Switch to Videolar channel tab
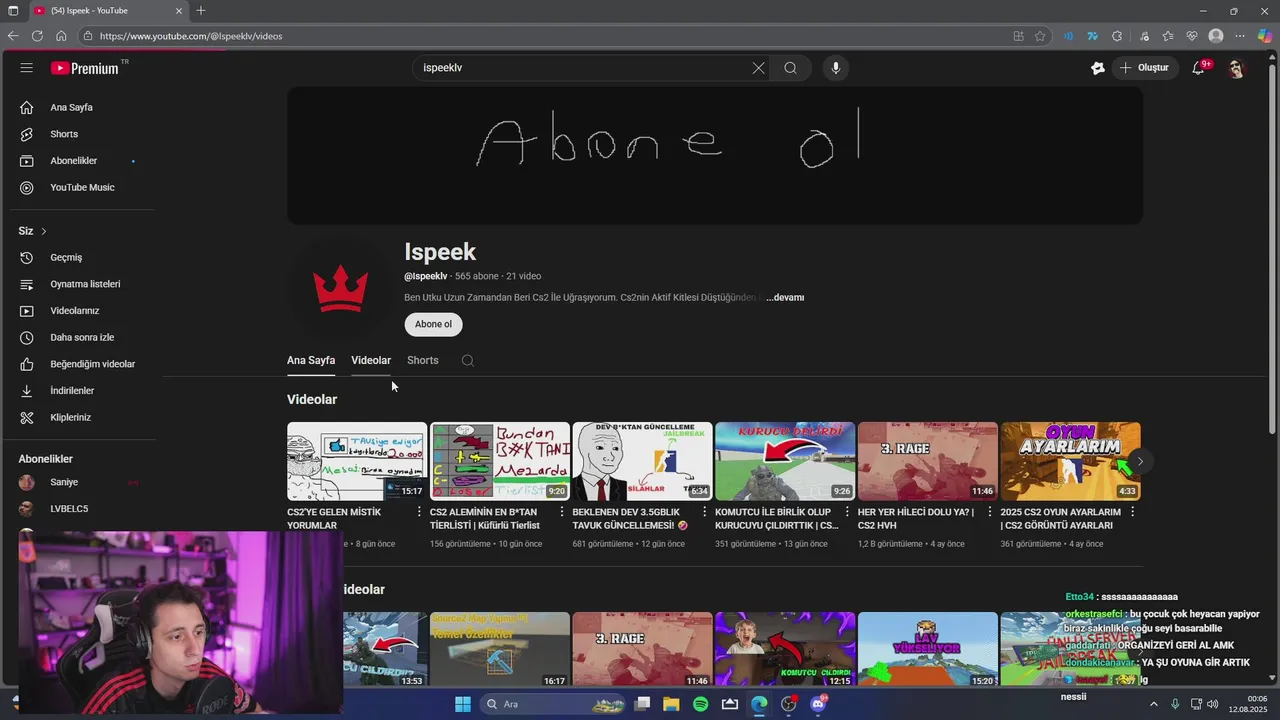This screenshot has width=1280, height=720. [371, 360]
